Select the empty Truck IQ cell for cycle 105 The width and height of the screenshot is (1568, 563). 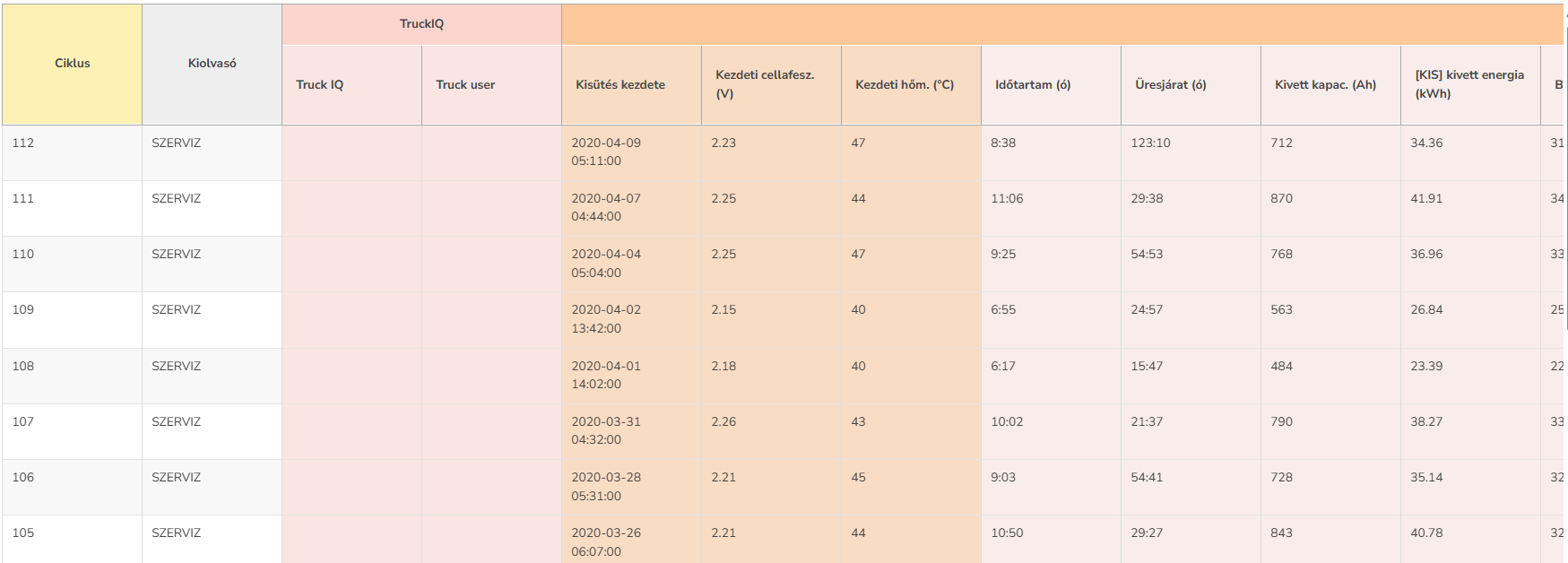click(351, 539)
